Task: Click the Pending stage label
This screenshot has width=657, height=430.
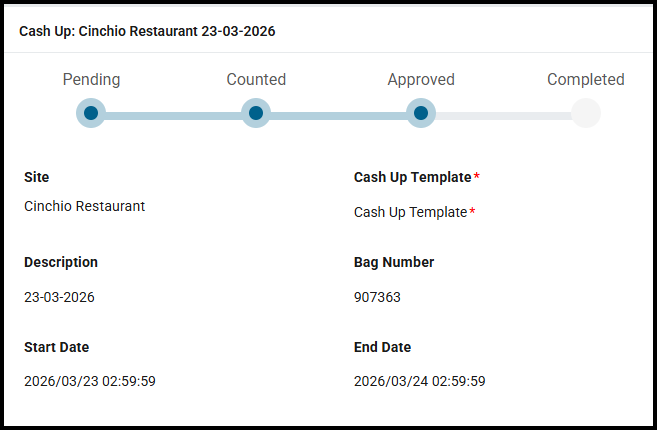Action: 91,80
